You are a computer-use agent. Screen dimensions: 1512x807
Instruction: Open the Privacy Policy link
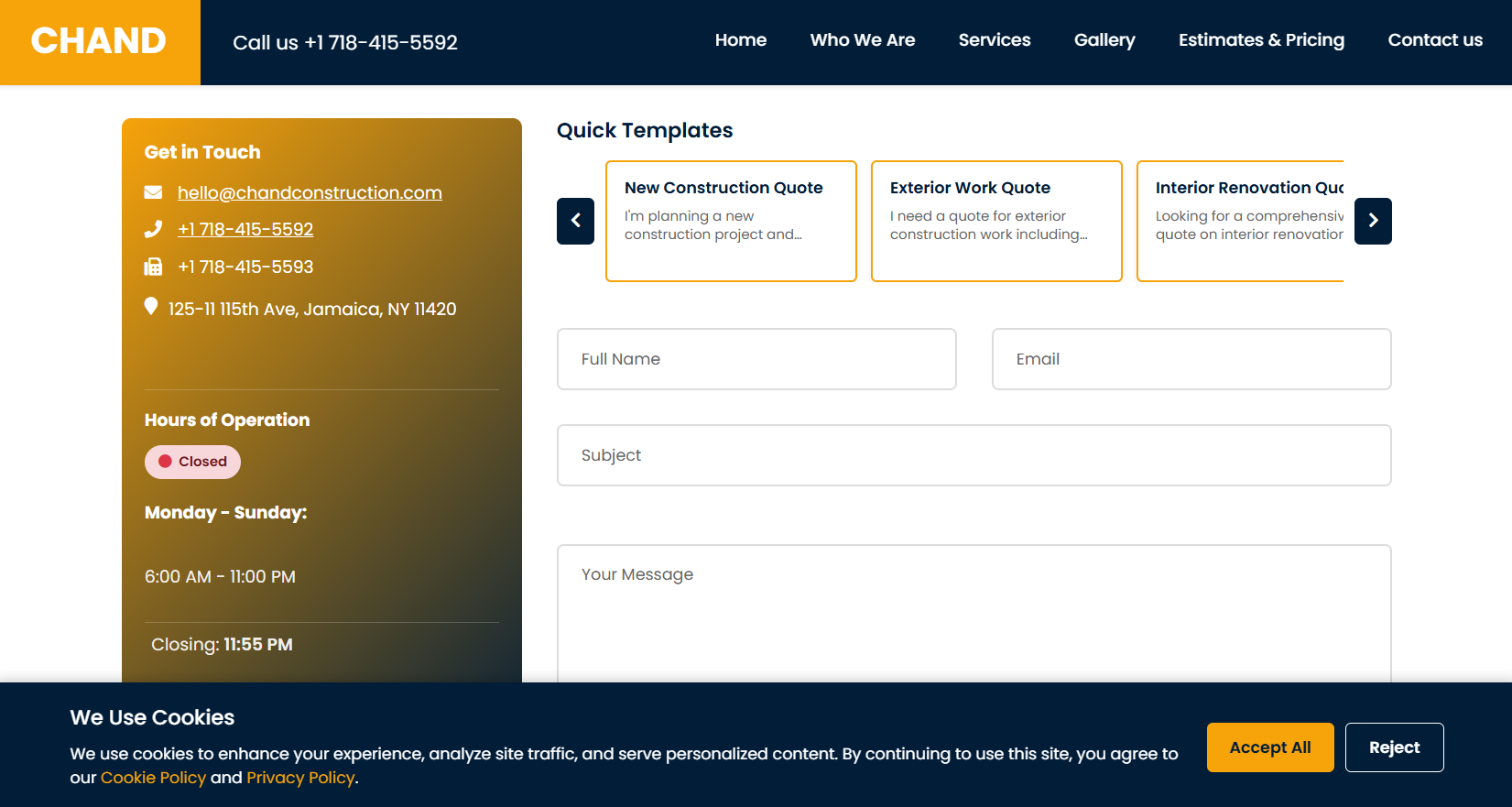(x=300, y=778)
